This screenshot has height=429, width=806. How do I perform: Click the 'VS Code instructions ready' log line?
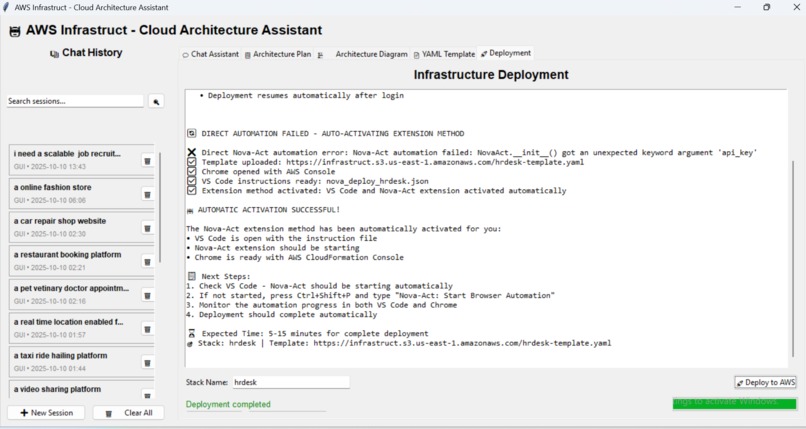click(308, 181)
